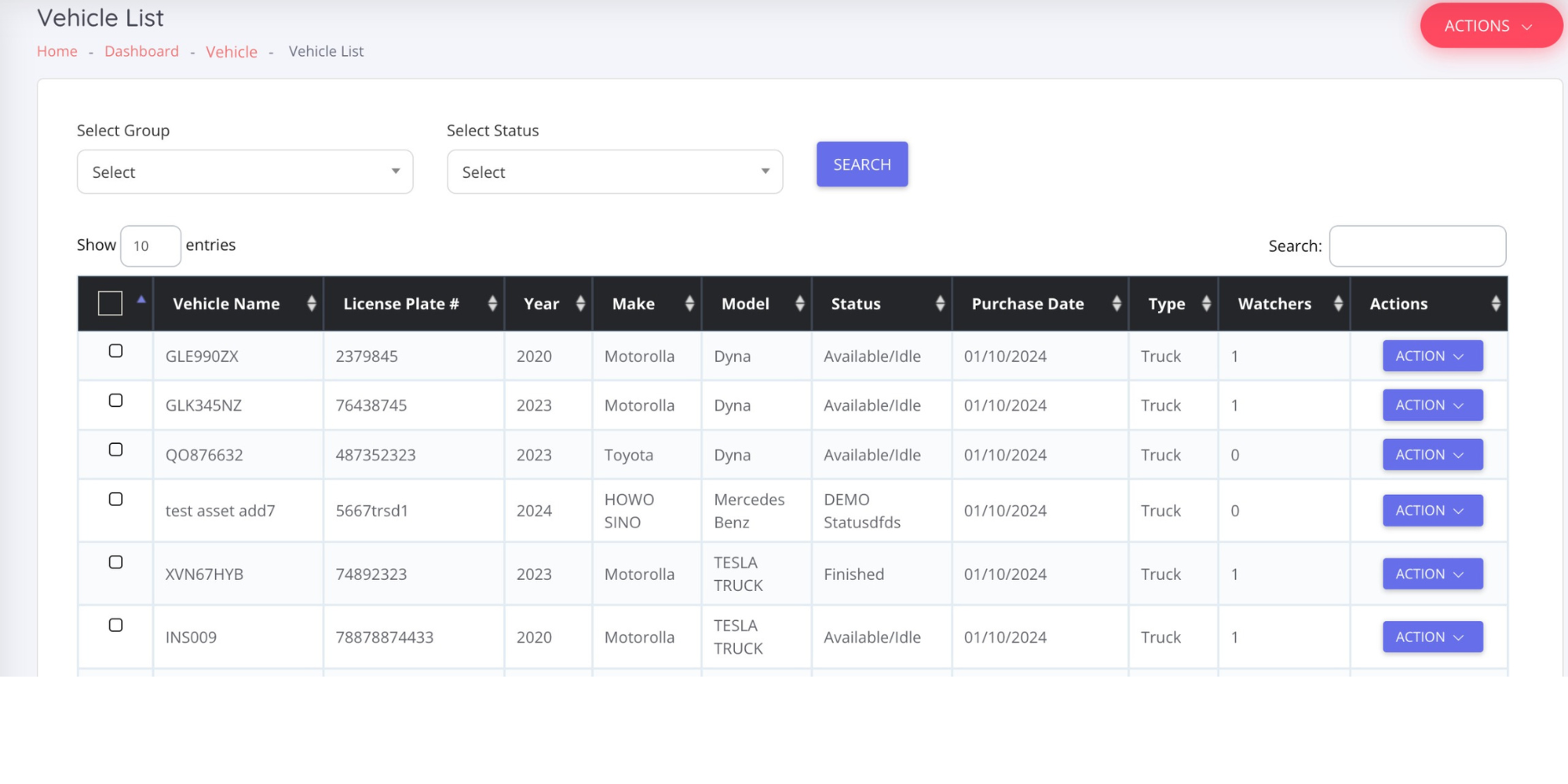This screenshot has height=784, width=1568.
Task: Open the Select Group dropdown
Action: click(245, 172)
